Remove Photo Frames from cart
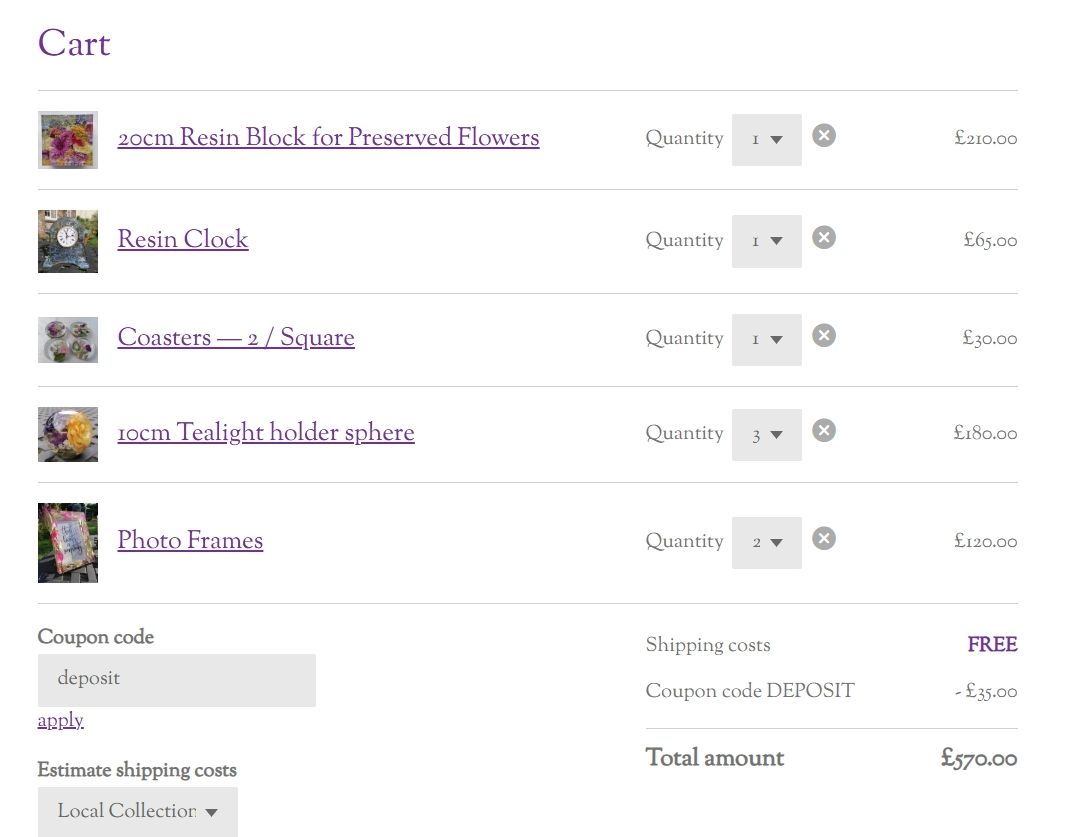 tap(824, 538)
